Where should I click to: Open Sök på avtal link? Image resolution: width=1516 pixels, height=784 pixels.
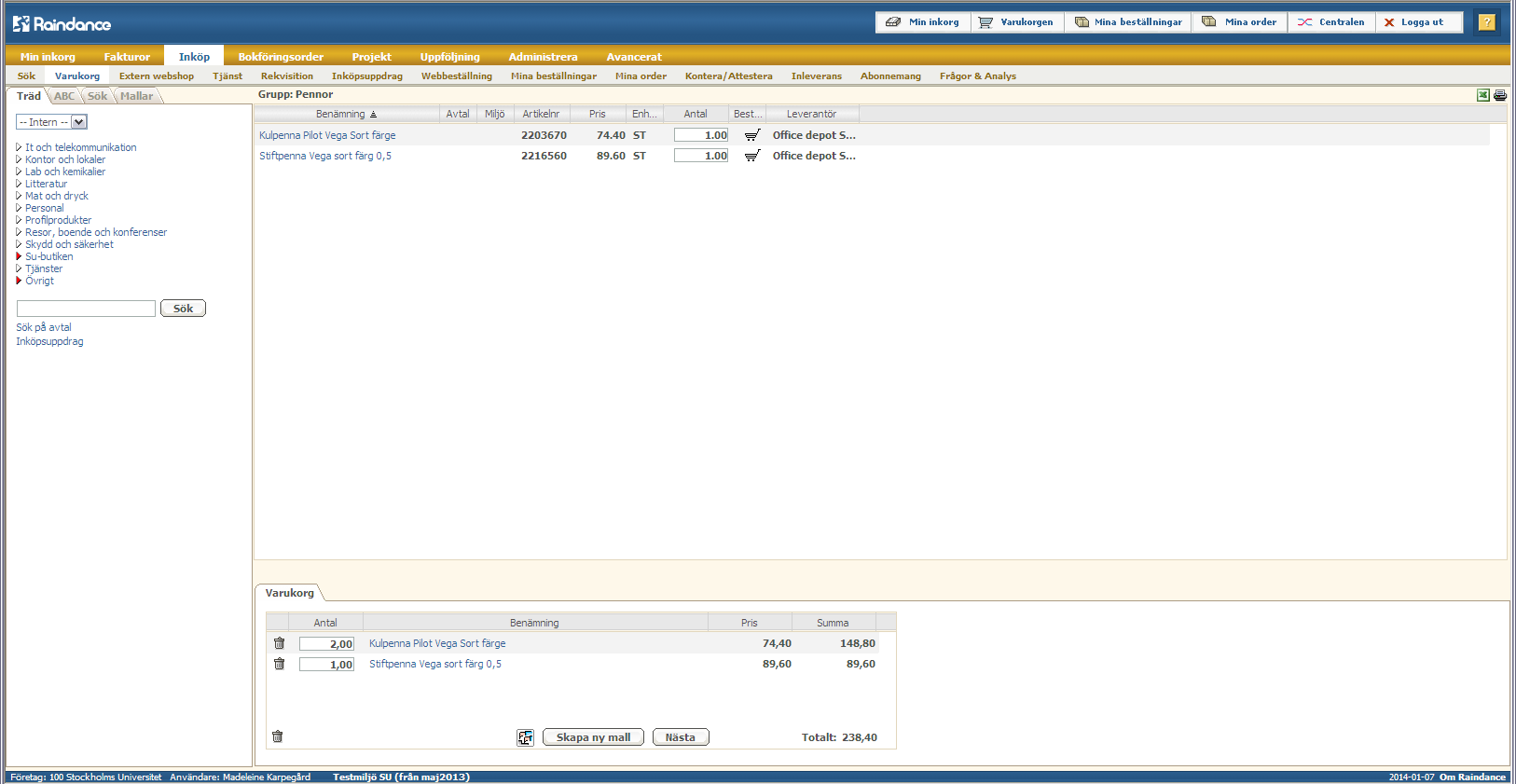click(44, 327)
